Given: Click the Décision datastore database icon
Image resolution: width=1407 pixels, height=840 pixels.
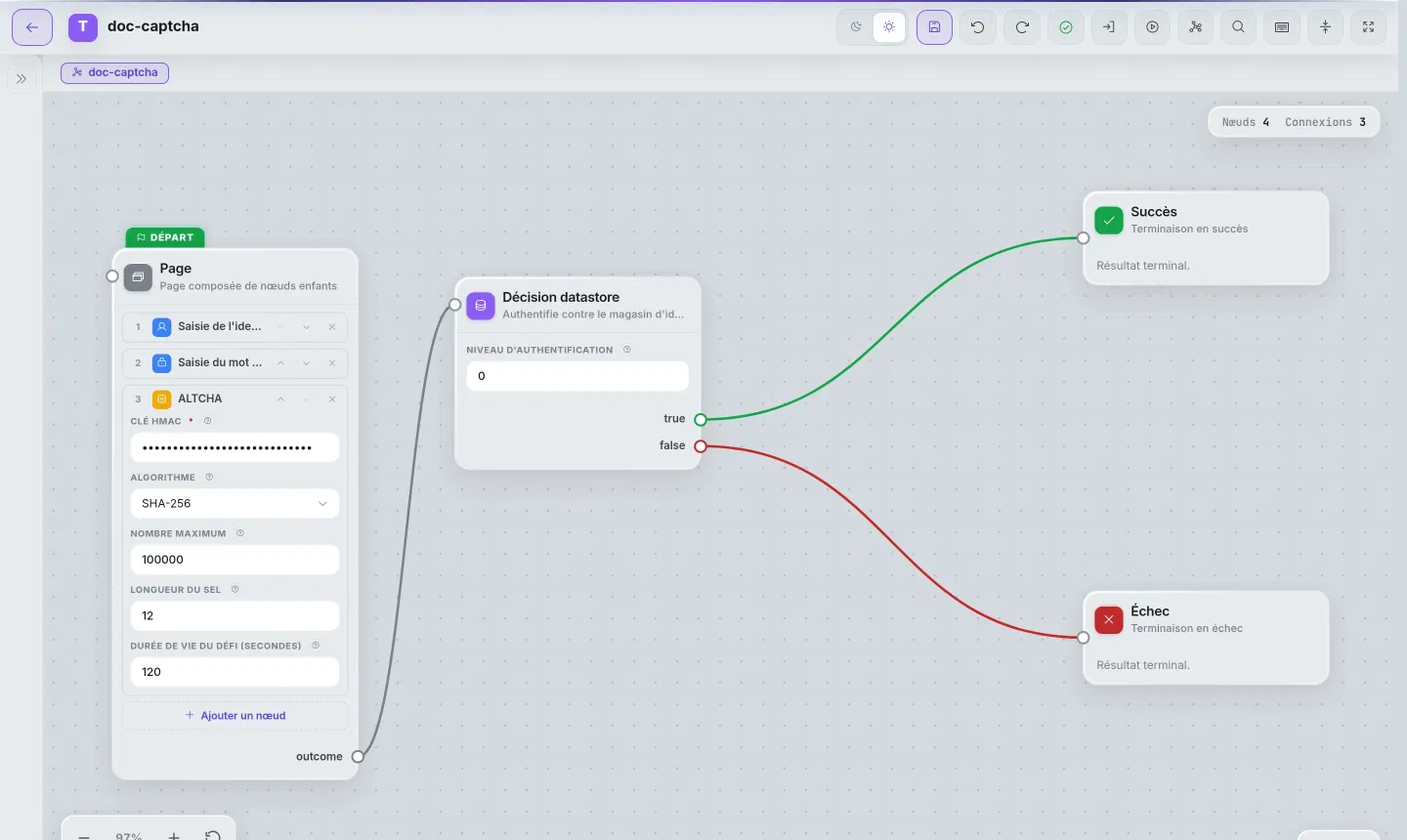Looking at the screenshot, I should click(x=481, y=306).
